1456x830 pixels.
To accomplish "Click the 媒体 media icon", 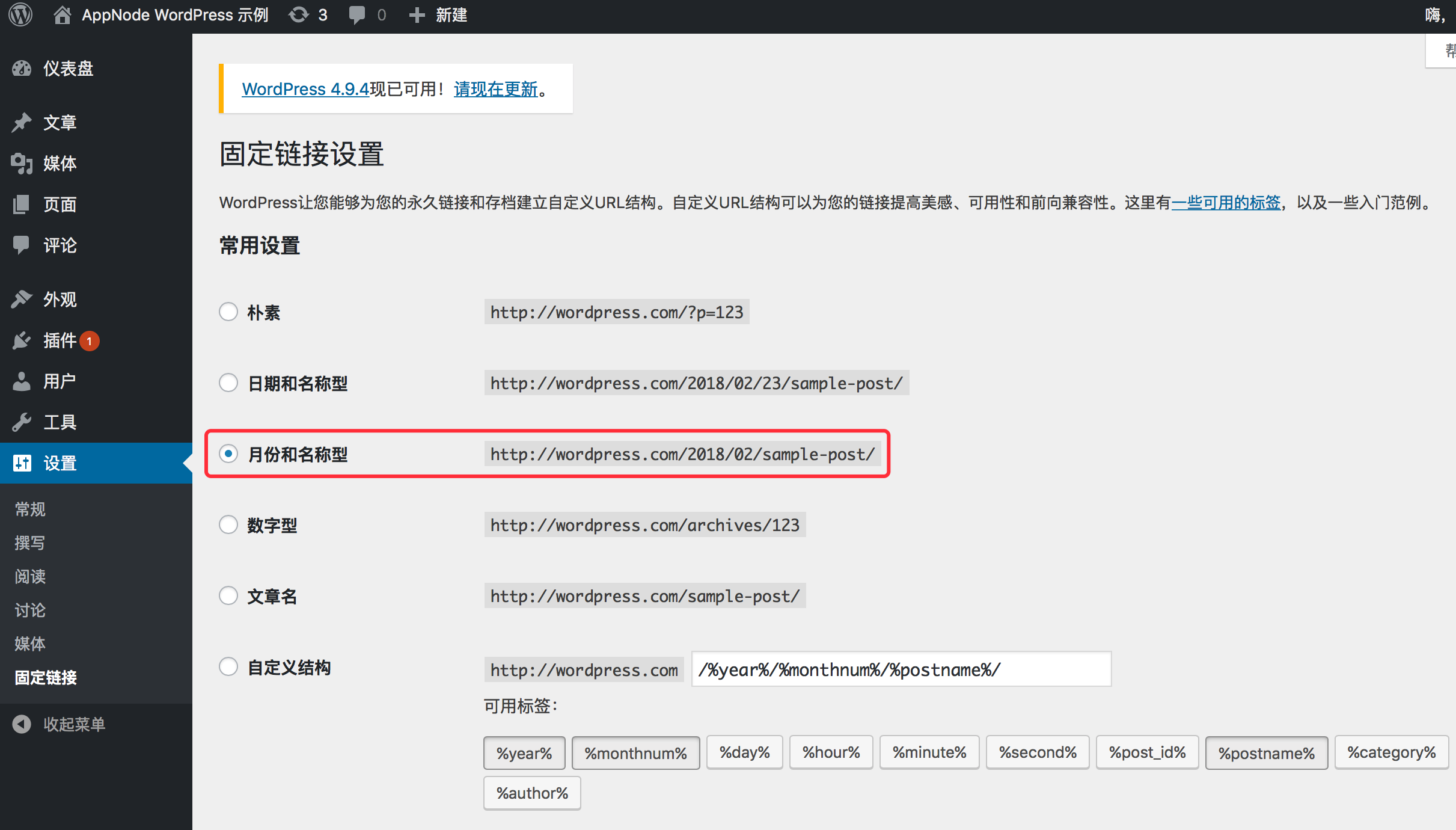I will [22, 163].
